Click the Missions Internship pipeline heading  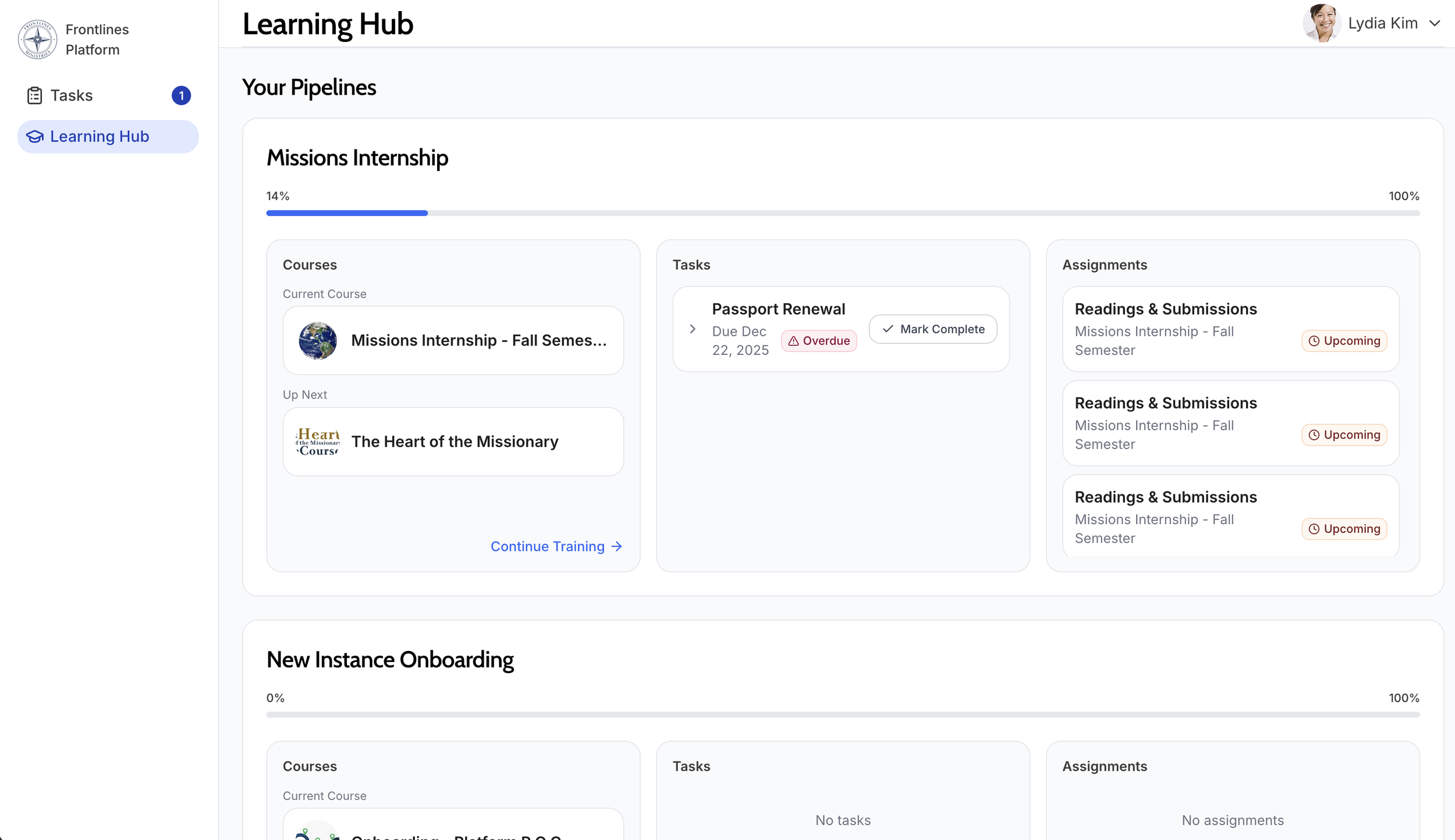coord(357,158)
